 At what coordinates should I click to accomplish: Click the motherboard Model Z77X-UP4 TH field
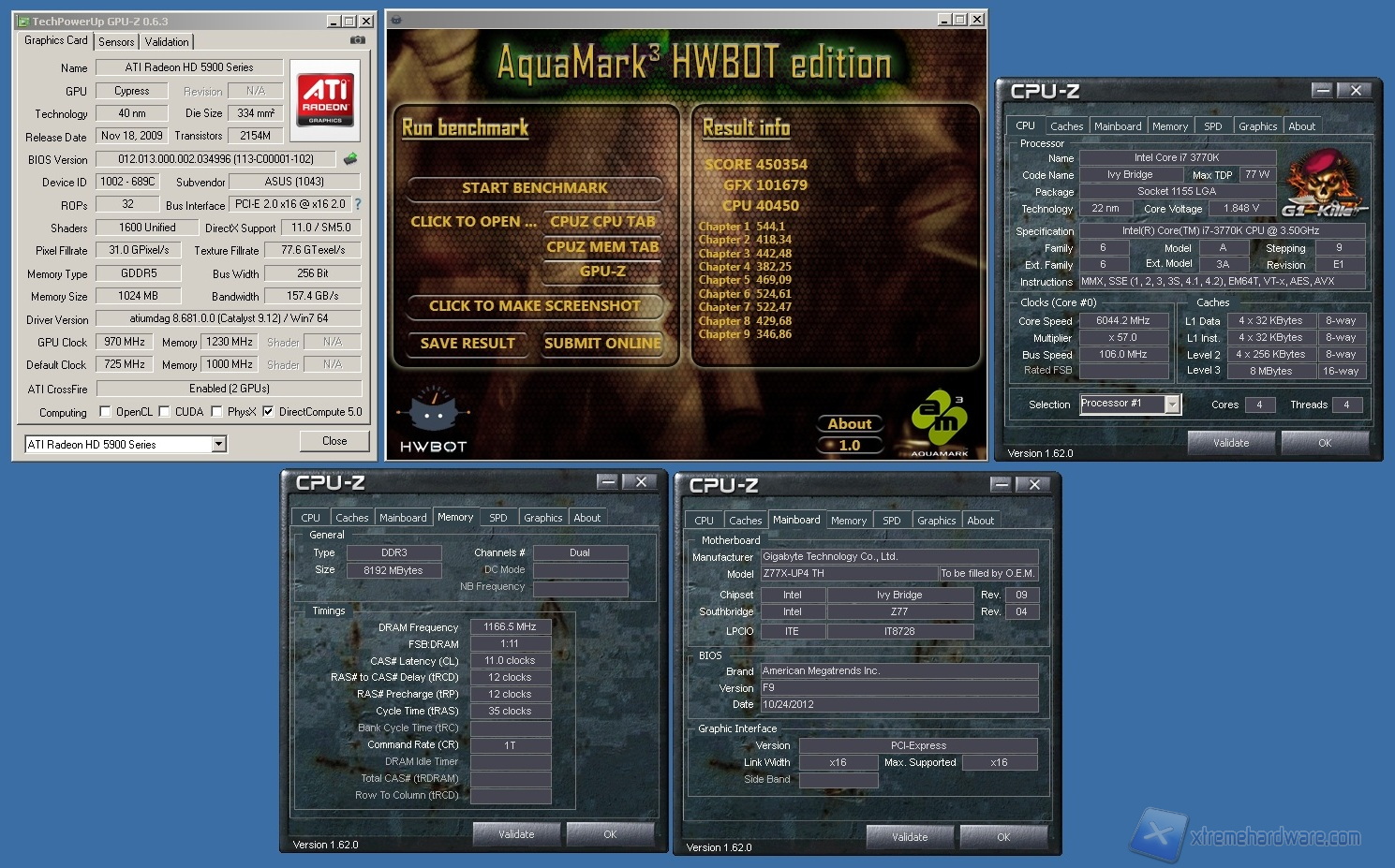coord(848,574)
